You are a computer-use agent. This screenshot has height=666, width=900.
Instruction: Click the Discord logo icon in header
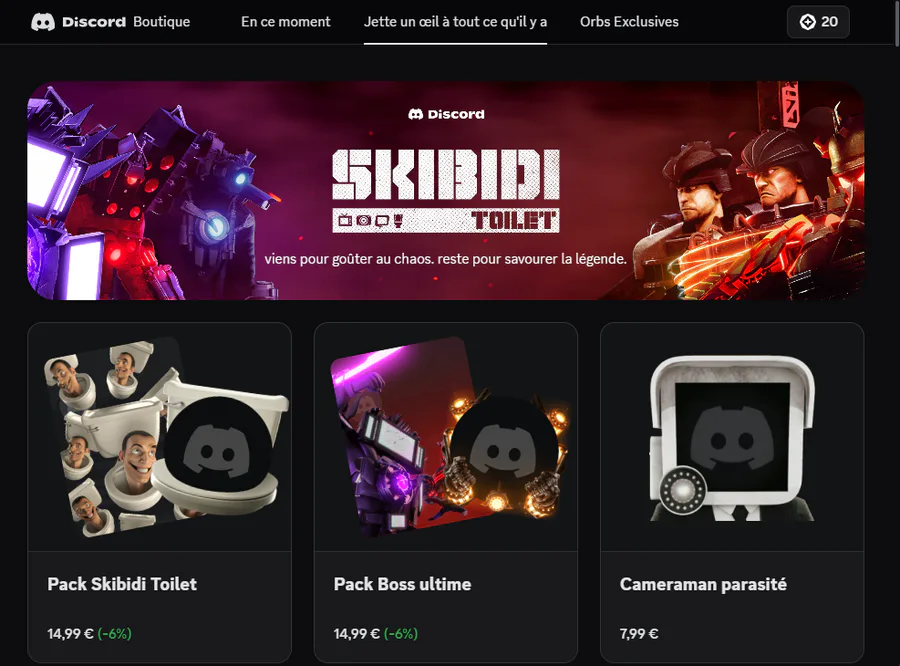(x=43, y=22)
